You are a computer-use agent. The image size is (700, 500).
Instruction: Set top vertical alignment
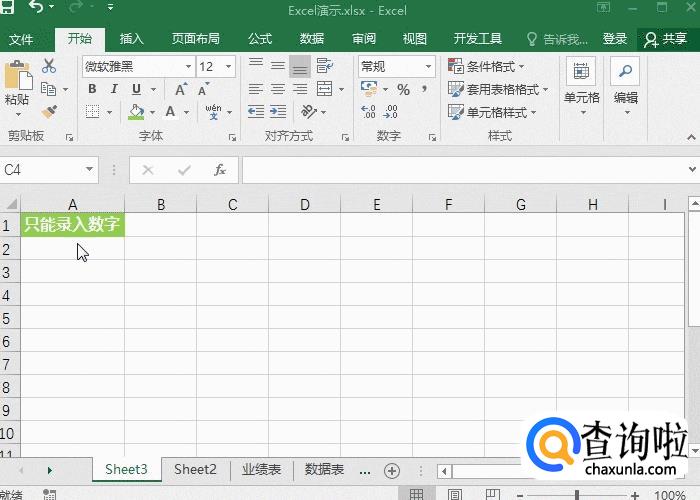(x=256, y=62)
